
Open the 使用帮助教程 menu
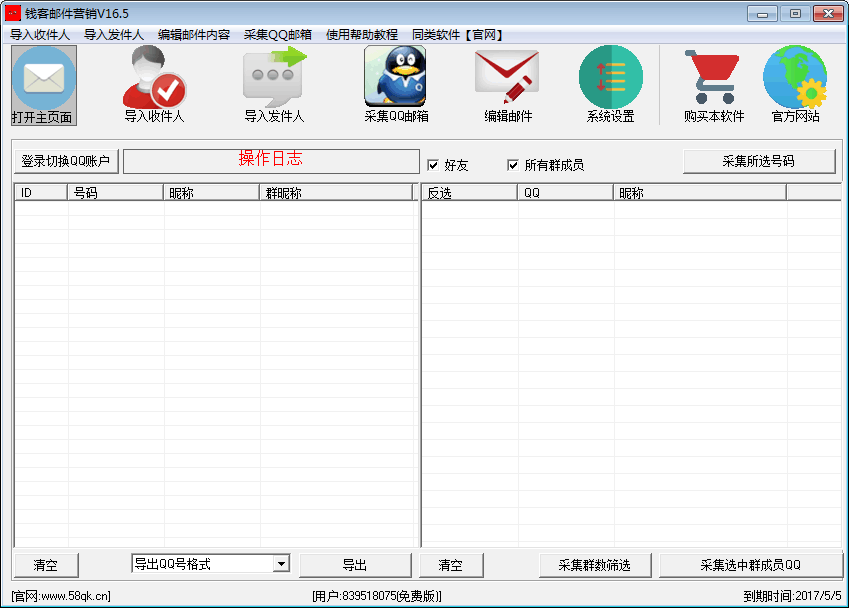point(362,35)
